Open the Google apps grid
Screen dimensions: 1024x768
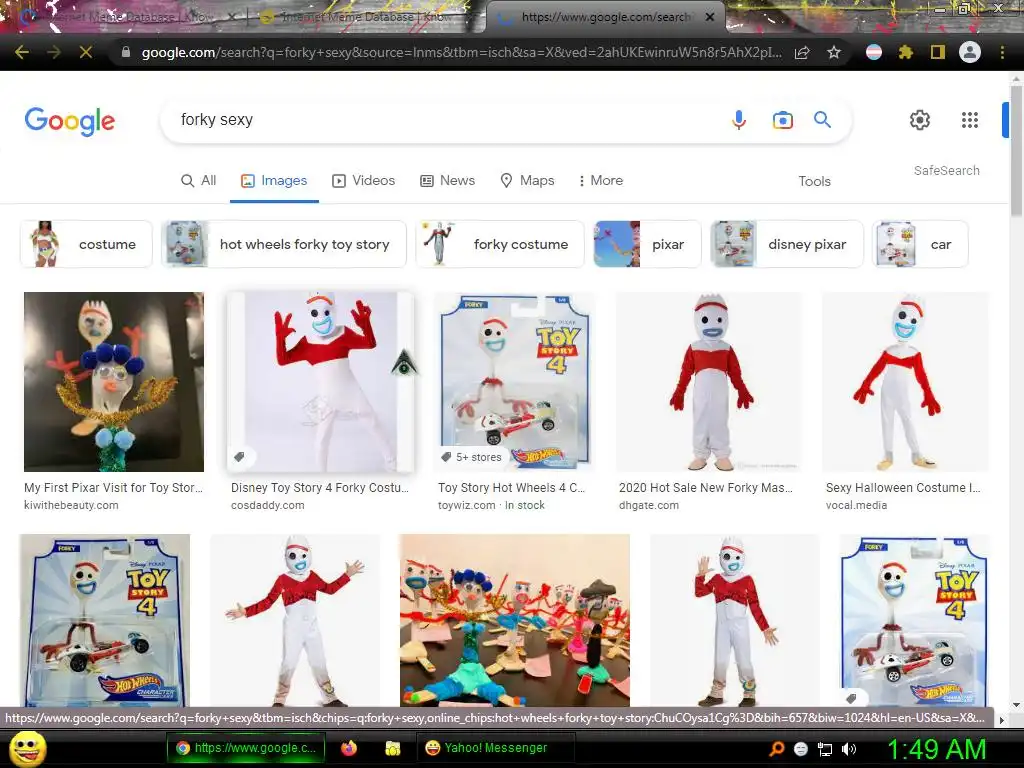970,120
